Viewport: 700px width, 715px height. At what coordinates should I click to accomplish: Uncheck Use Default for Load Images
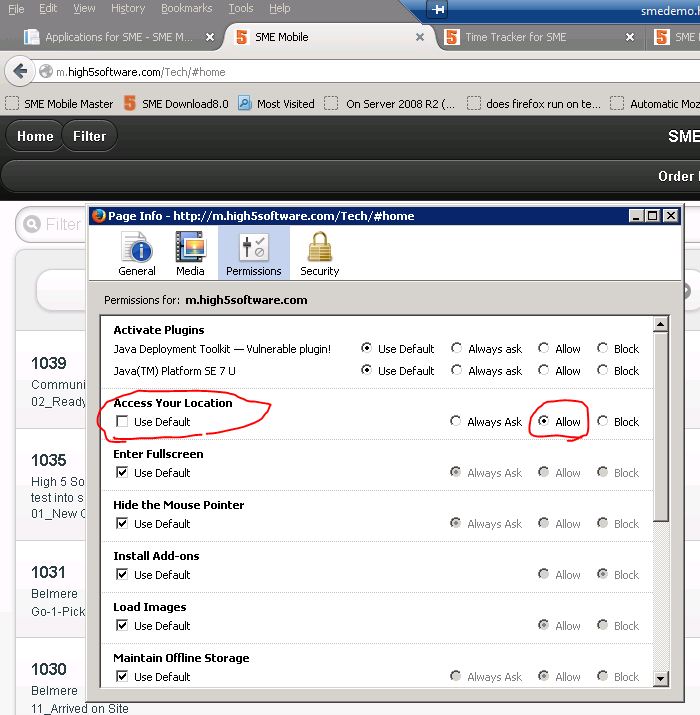point(122,626)
